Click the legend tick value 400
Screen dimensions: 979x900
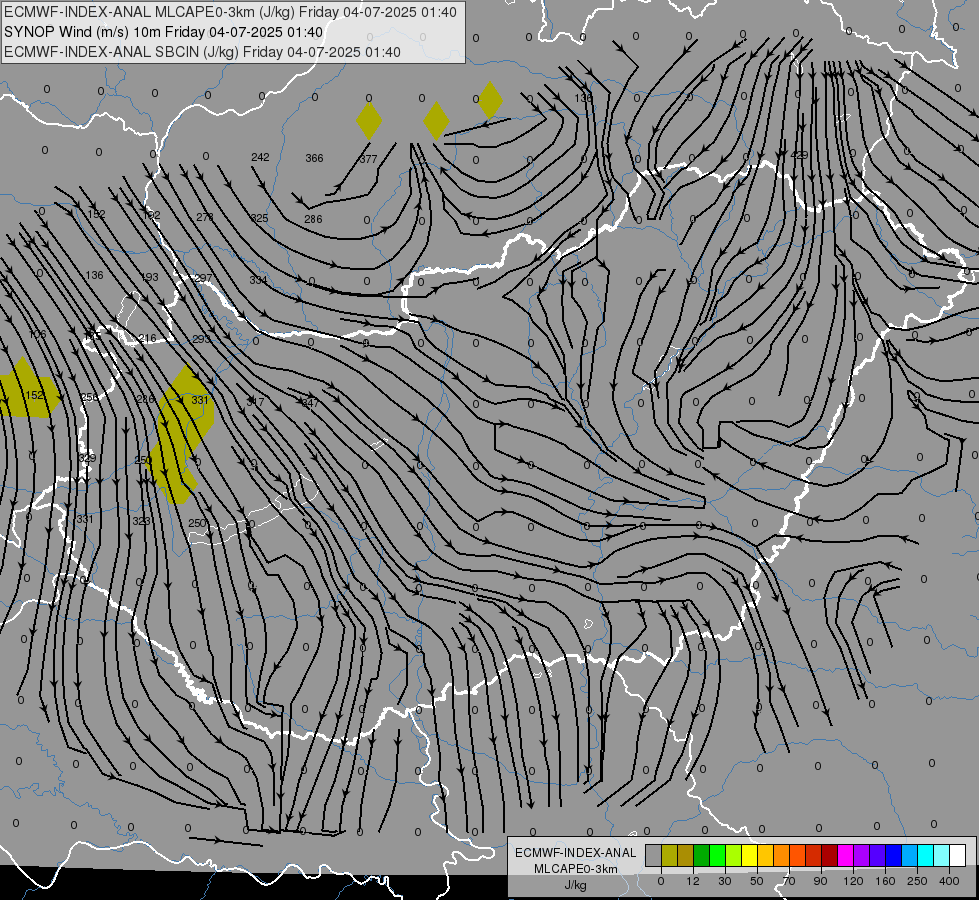pyautogui.click(x=949, y=881)
